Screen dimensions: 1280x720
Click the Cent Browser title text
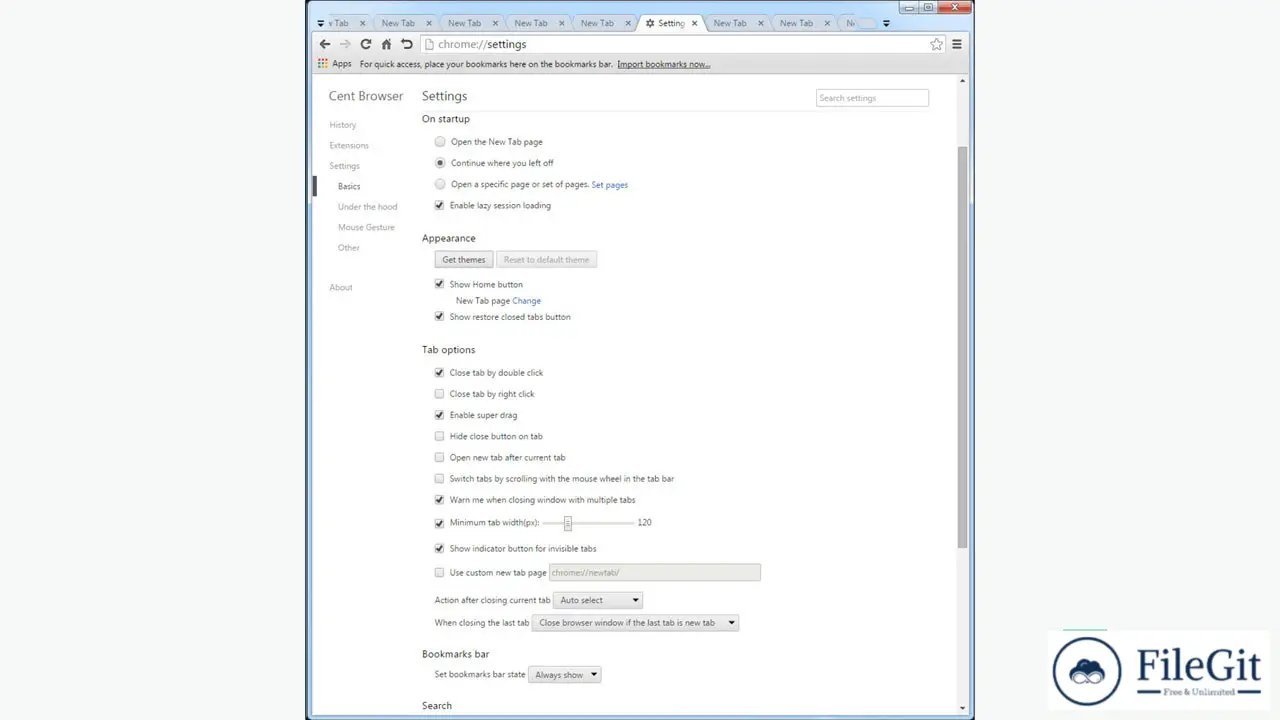[x=366, y=96]
